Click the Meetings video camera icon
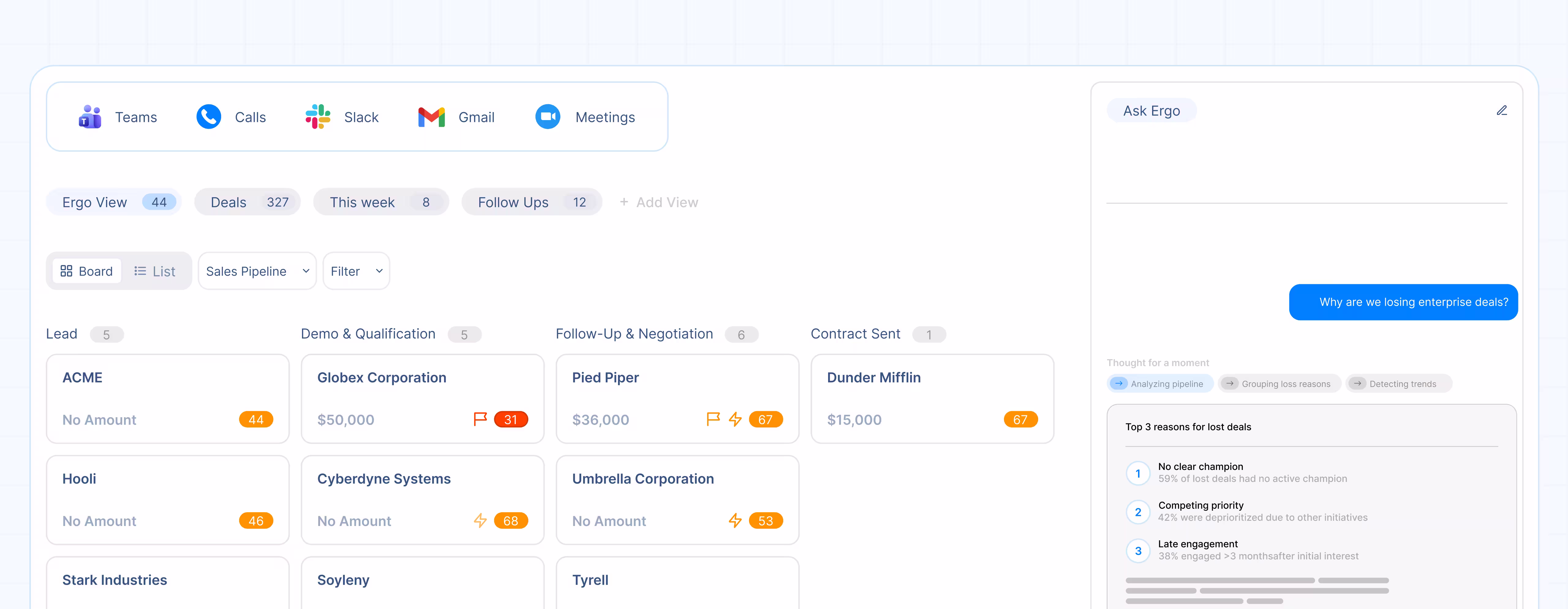This screenshot has height=609, width=1568. [548, 117]
